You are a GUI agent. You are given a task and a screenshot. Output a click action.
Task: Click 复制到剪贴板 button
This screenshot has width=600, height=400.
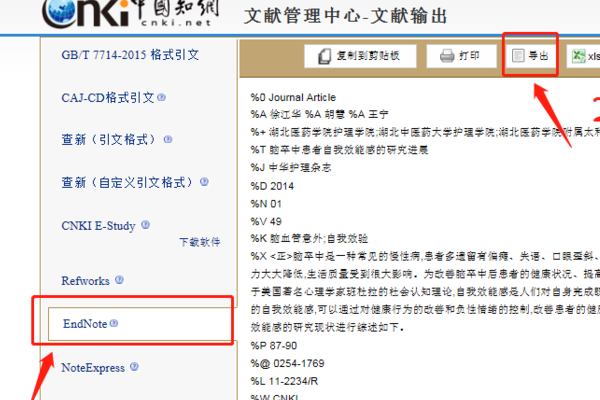[x=360, y=56]
